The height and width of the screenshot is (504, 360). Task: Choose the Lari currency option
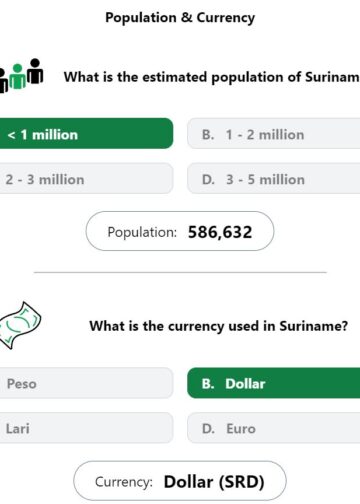pos(86,428)
